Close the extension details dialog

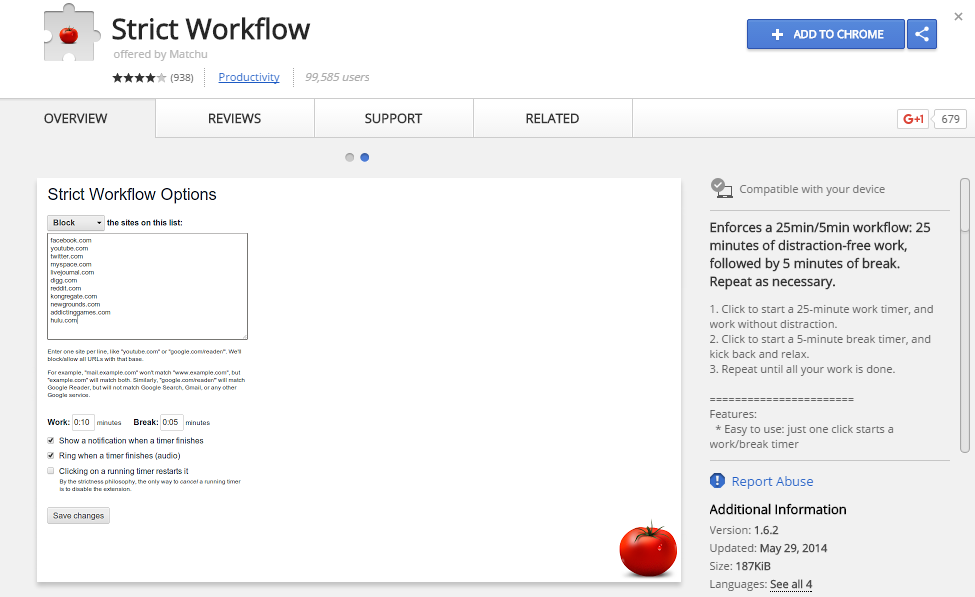(x=958, y=17)
